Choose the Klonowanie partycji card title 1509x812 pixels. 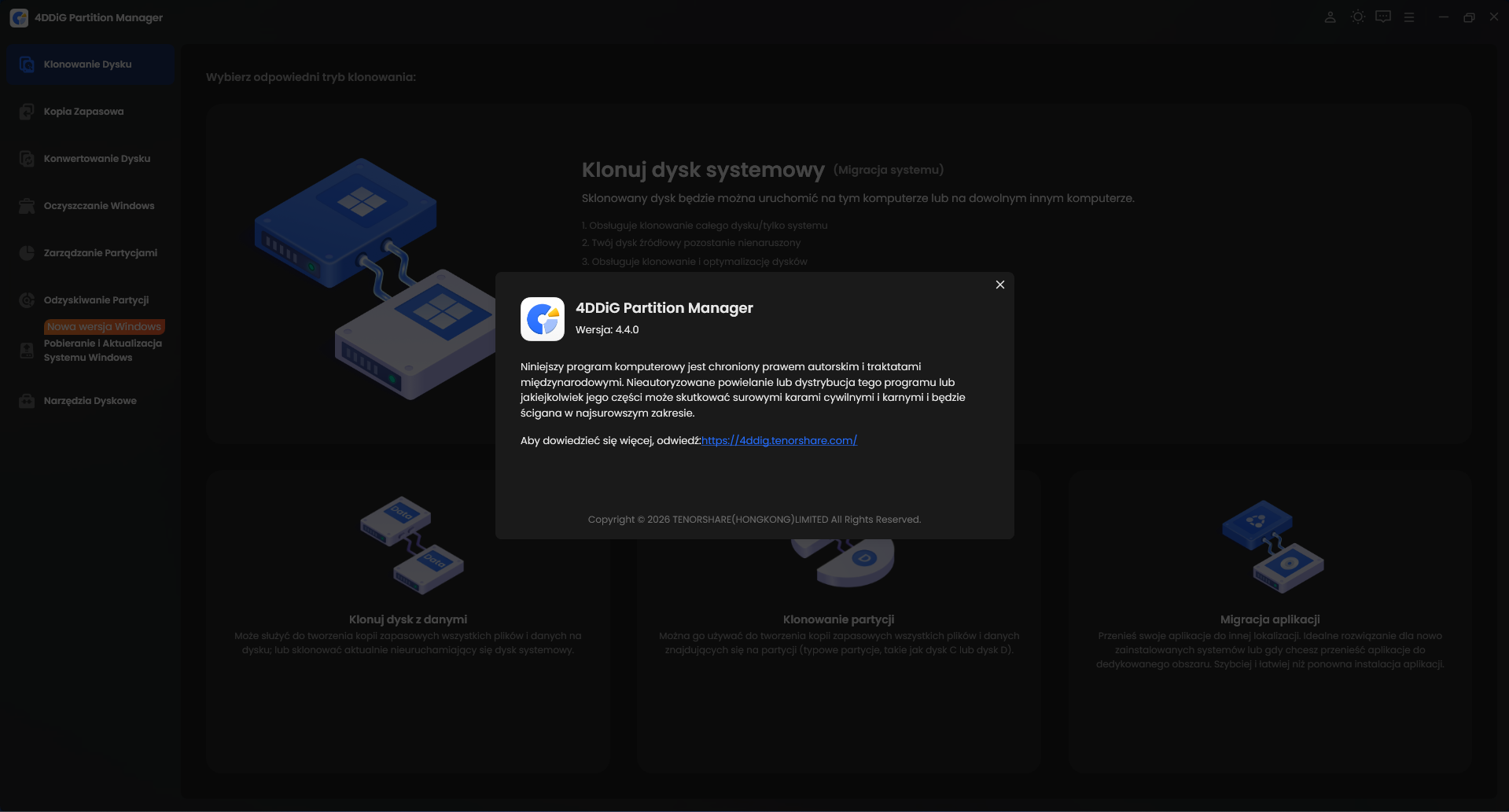[839, 619]
